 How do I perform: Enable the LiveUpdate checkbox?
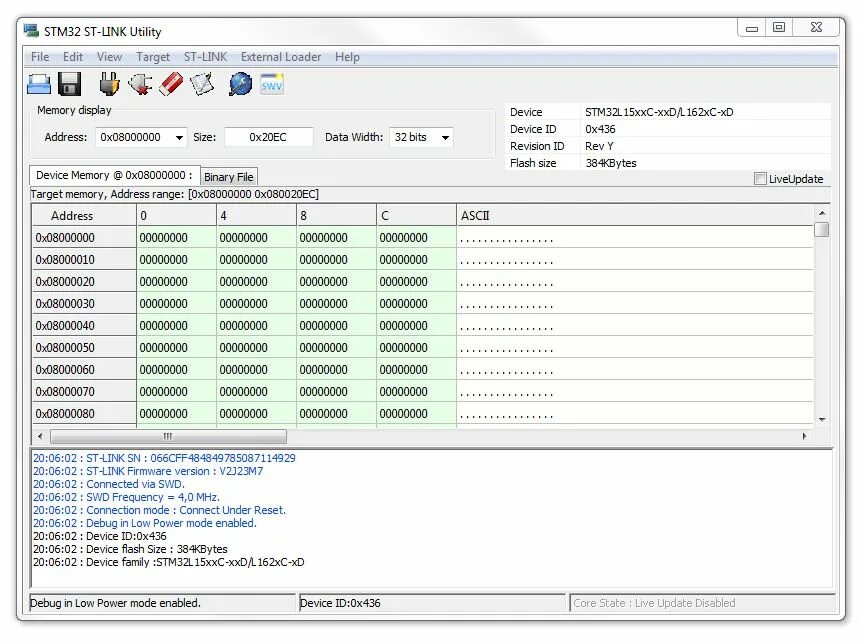click(760, 179)
